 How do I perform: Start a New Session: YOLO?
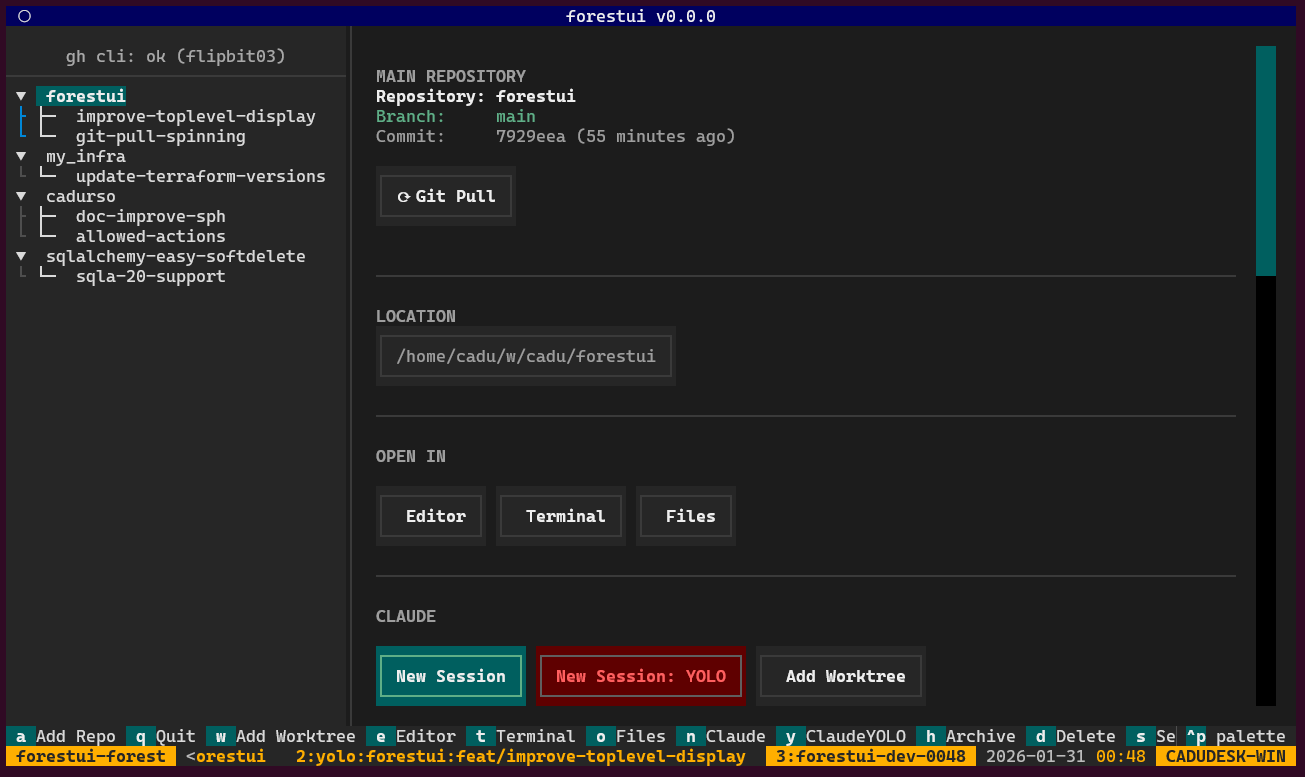640,676
